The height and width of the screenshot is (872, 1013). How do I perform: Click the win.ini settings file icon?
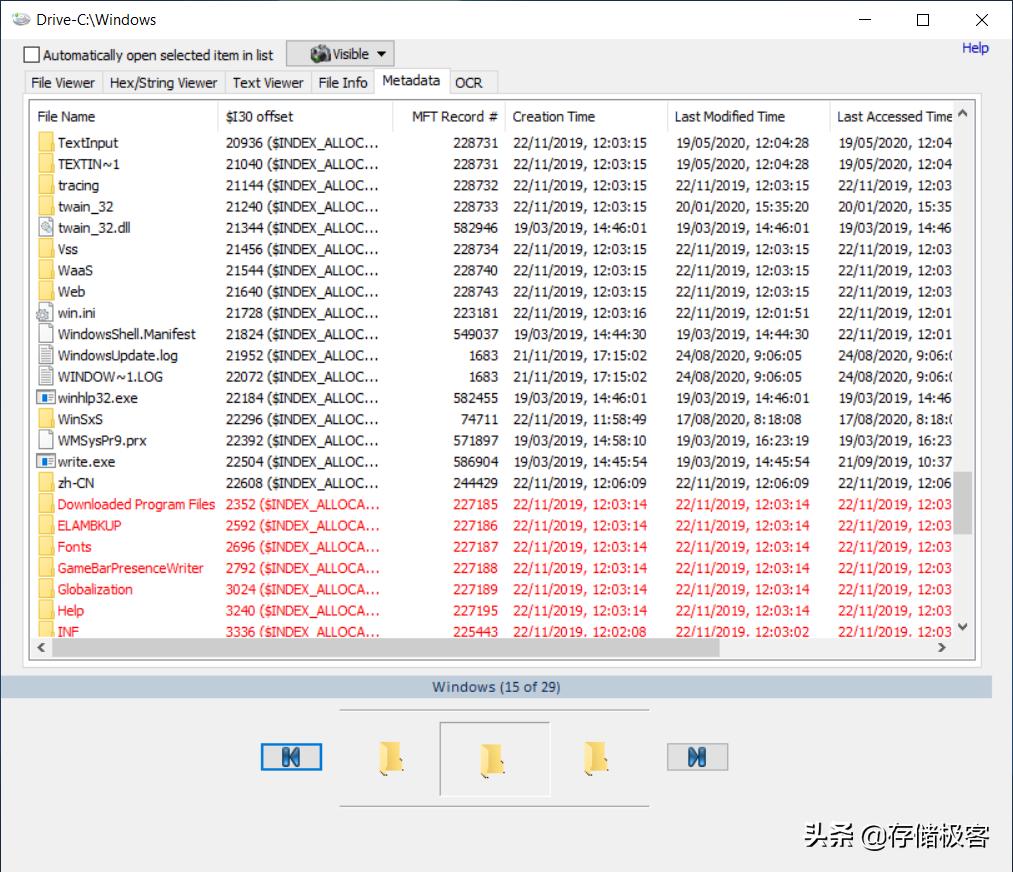tap(45, 313)
